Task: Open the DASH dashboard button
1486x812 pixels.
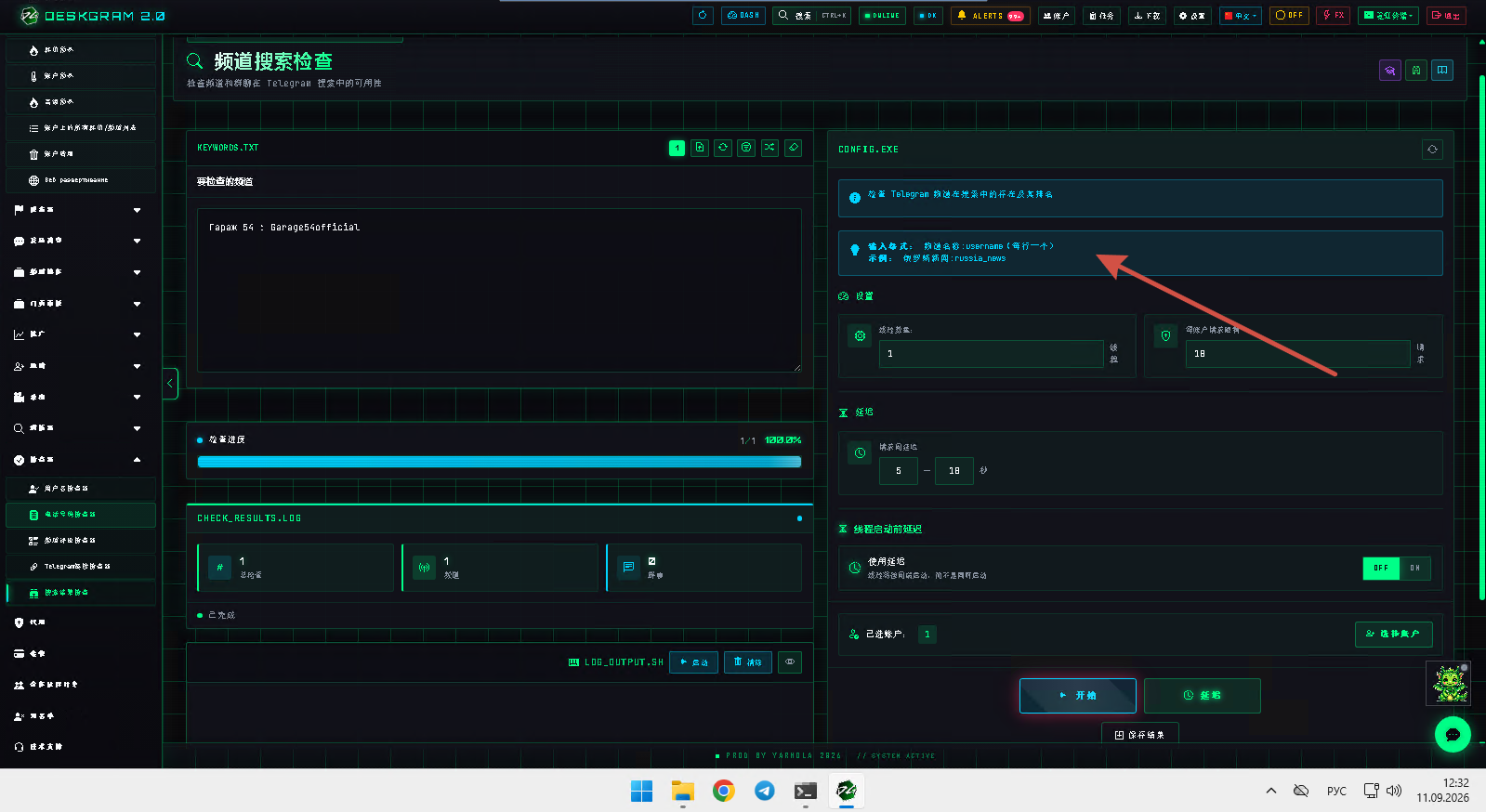Action: click(743, 16)
